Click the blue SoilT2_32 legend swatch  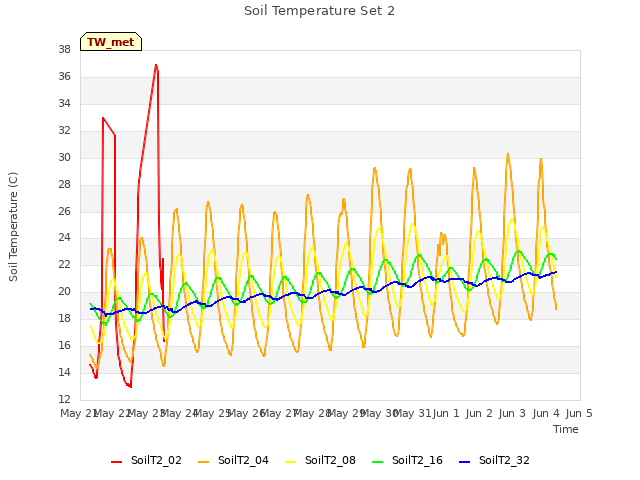click(x=464, y=462)
